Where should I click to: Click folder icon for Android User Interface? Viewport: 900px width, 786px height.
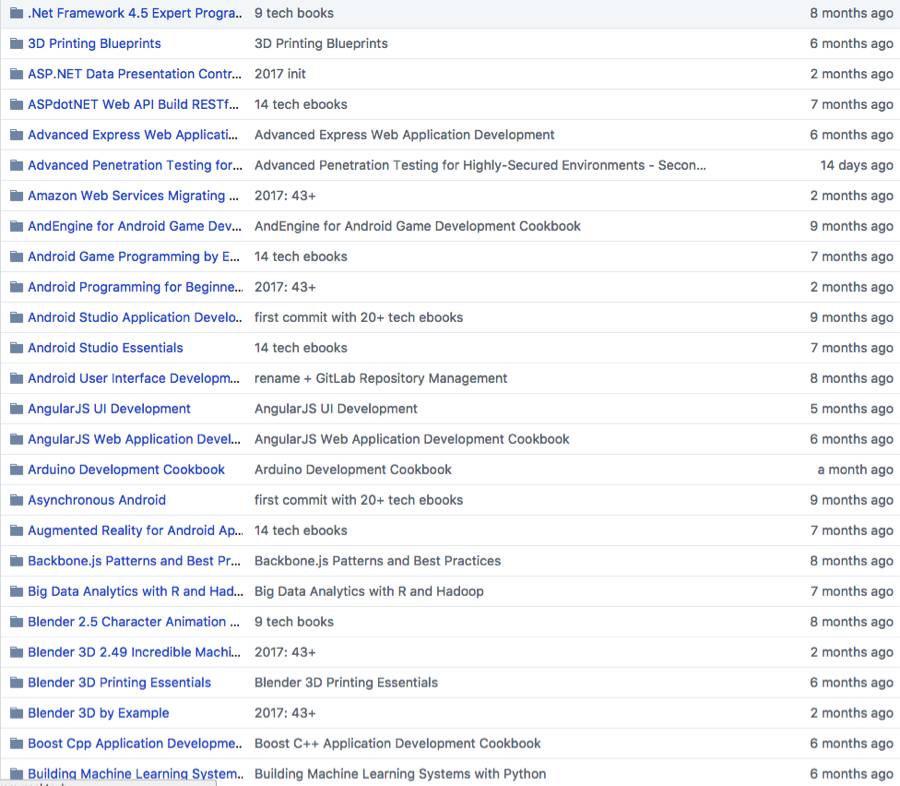click(17, 378)
